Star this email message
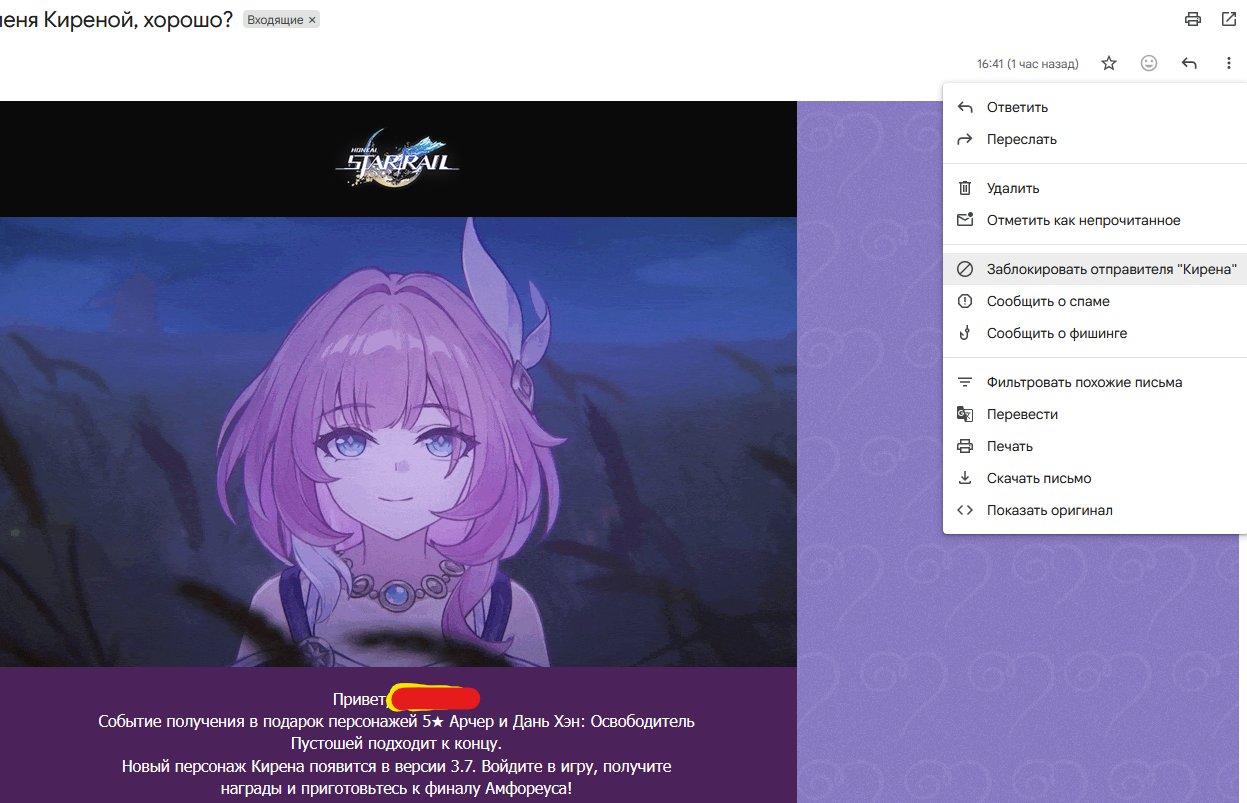The height and width of the screenshot is (803, 1247). (x=1109, y=63)
